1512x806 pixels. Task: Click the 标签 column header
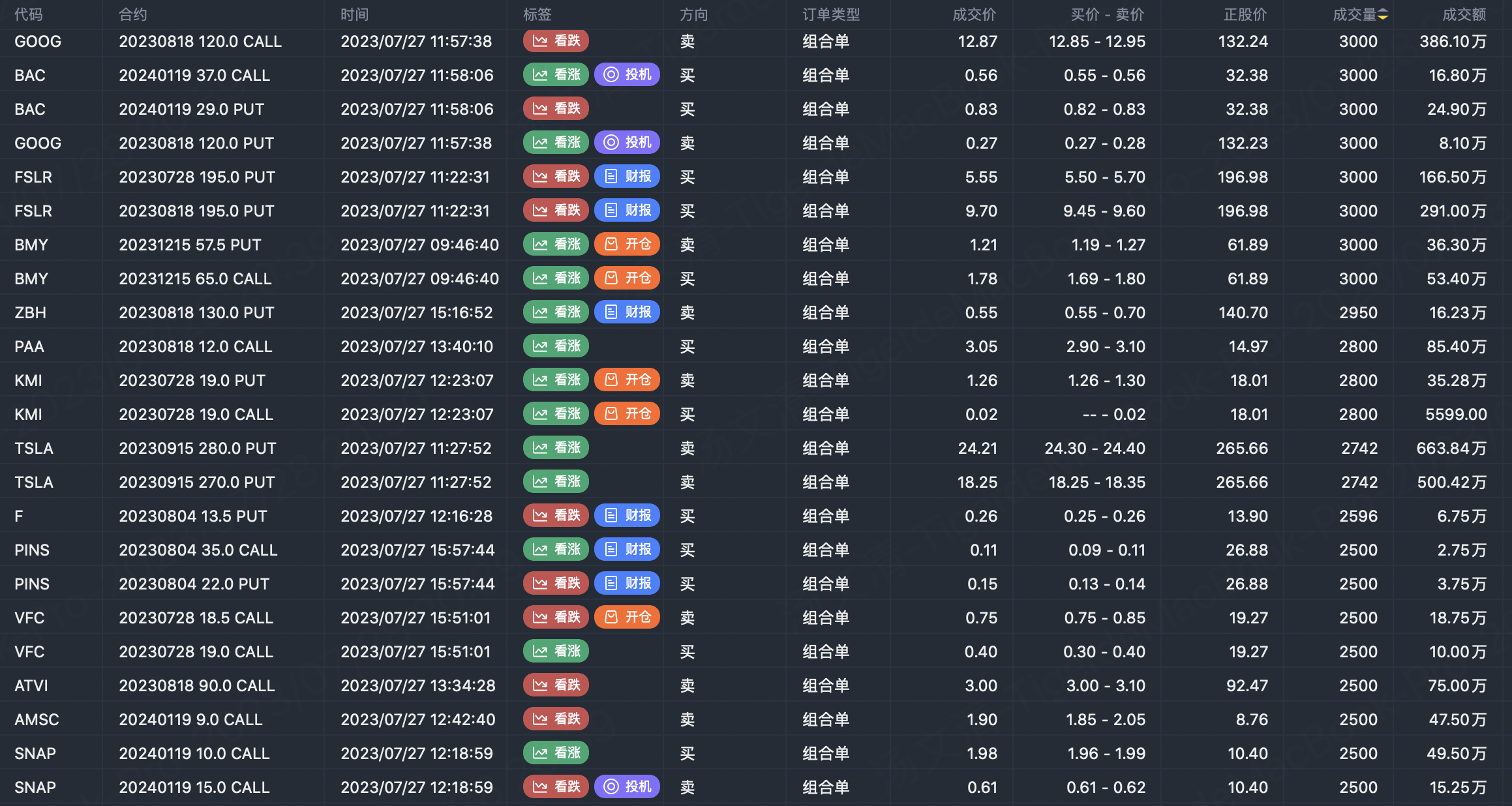[x=537, y=14]
